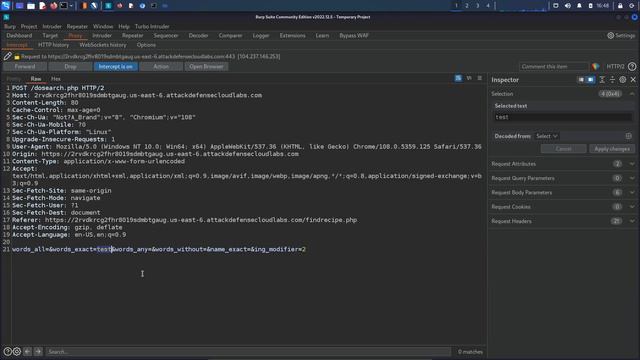Viewport: 640px width, 360px height.
Task: Open the file manager from the panel
Action: [31, 6]
